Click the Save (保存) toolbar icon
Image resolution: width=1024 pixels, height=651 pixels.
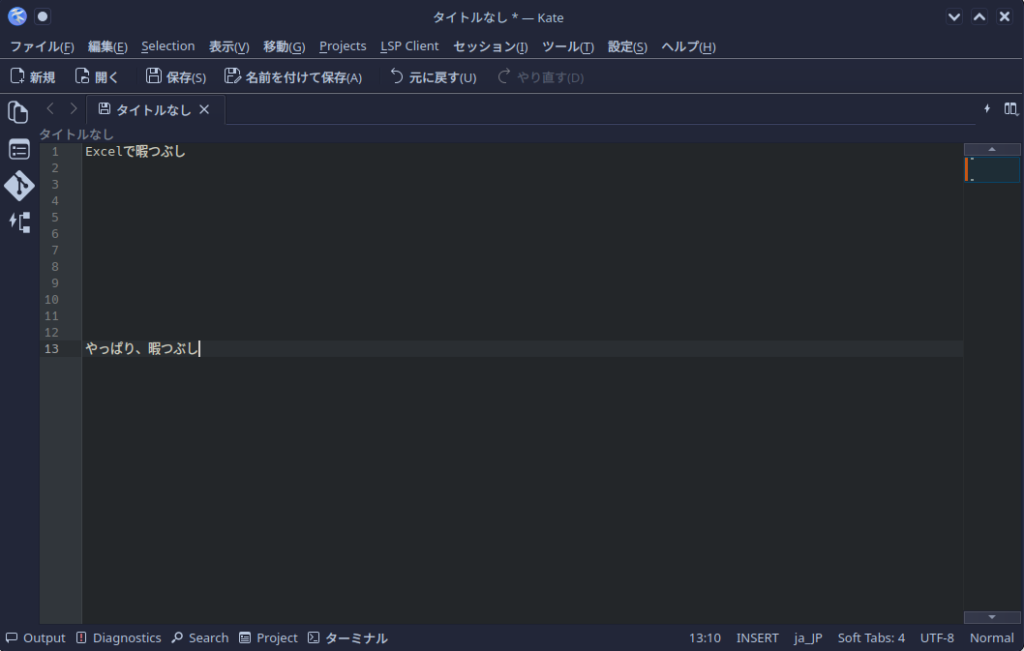(x=153, y=76)
